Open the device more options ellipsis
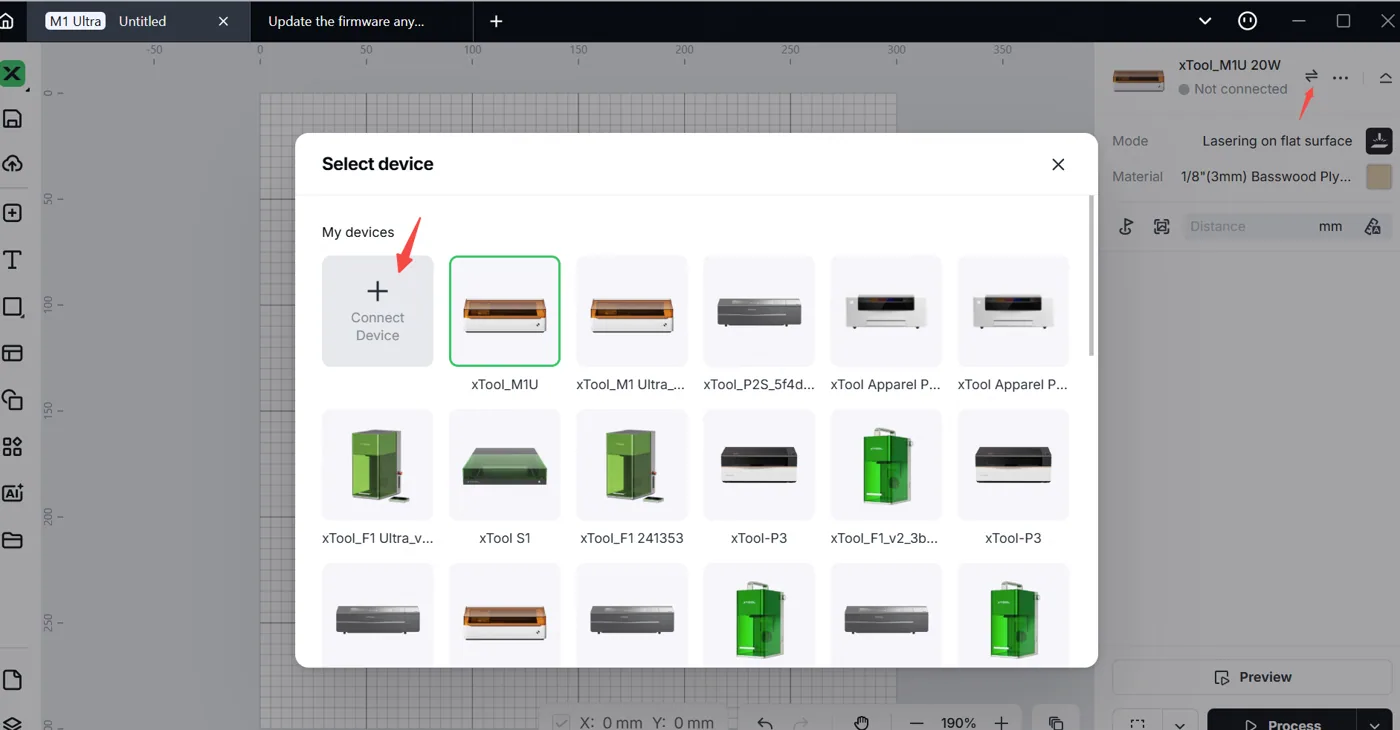This screenshot has height=730, width=1400. pos(1341,78)
